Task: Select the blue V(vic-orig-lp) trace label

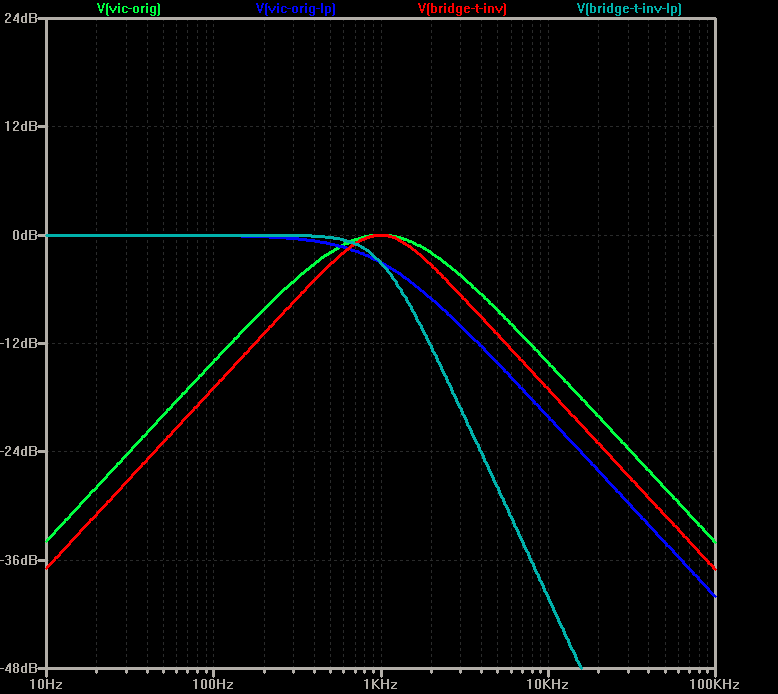Action: (x=296, y=9)
